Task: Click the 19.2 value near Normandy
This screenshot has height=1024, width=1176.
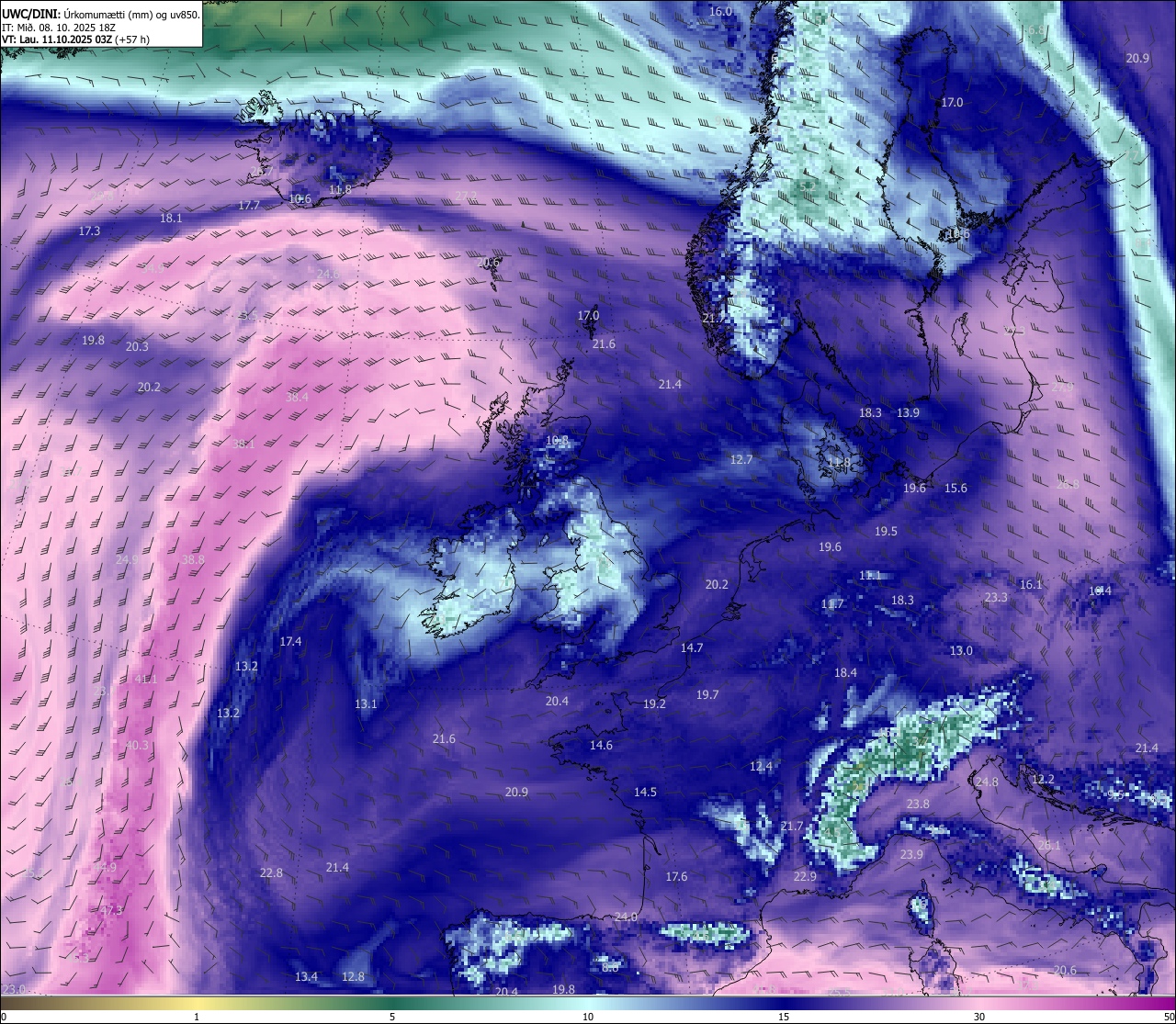Action: [x=654, y=703]
